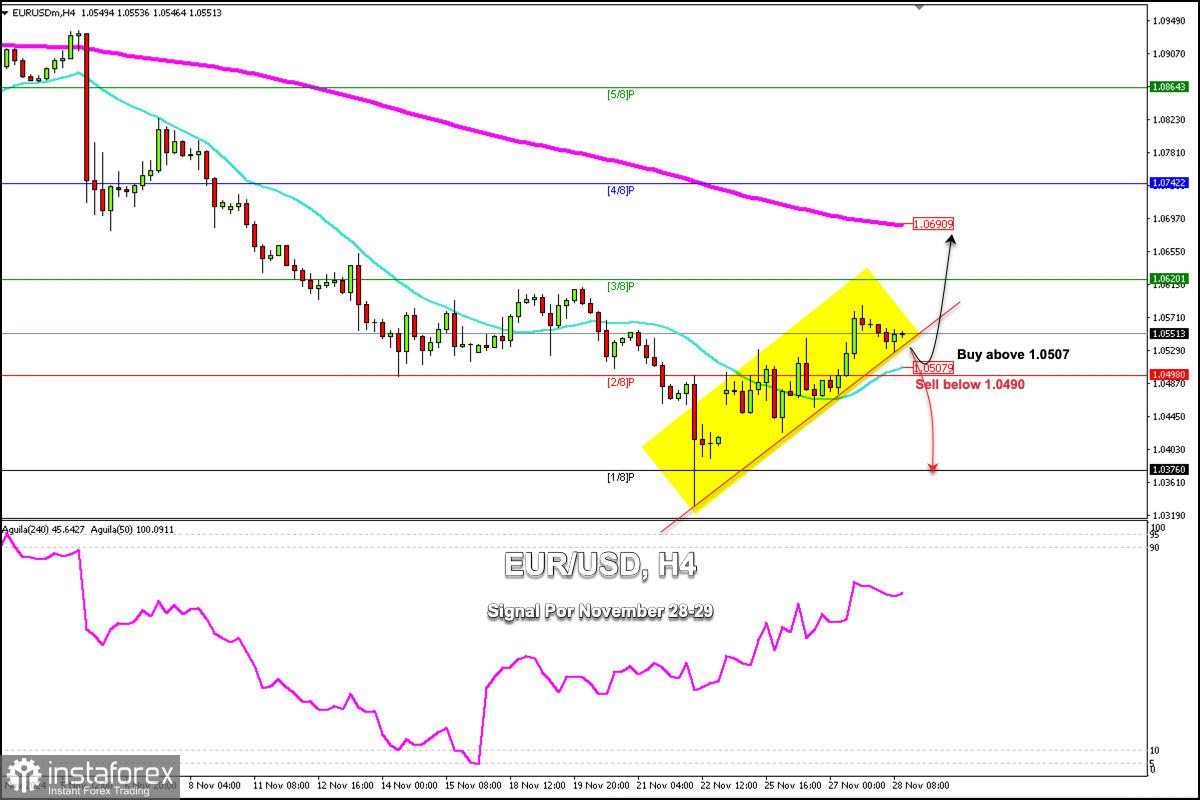
Task: Click the 1.04030 value on price axis
Action: click(x=1168, y=450)
